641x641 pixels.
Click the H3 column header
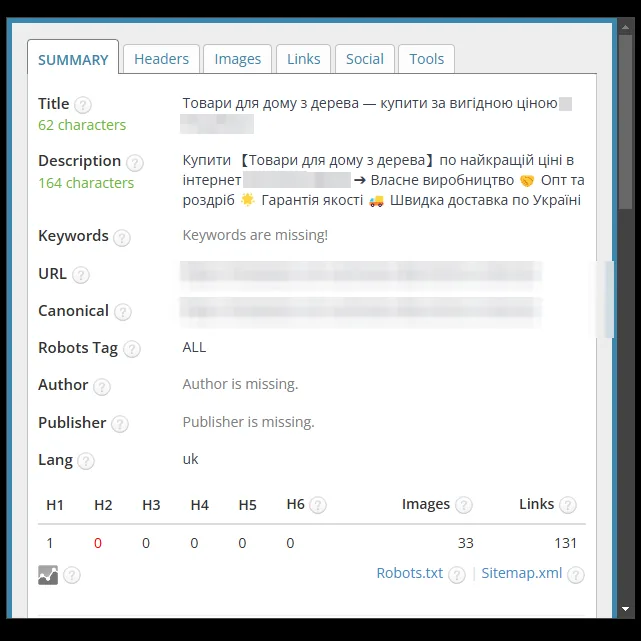tap(151, 505)
